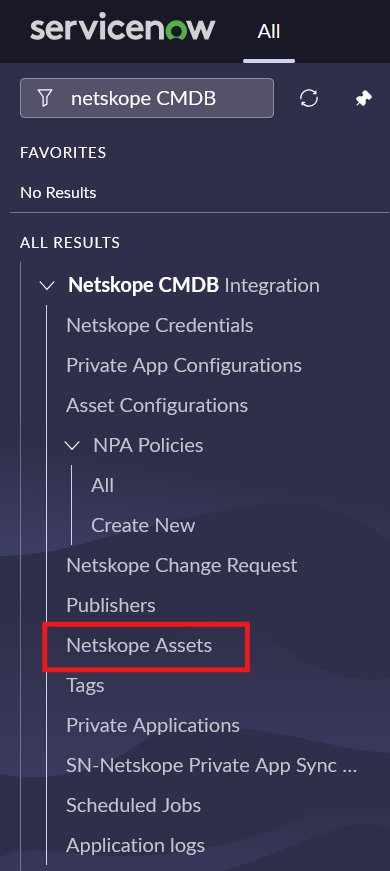Open the All navigation tab
This screenshot has width=390, height=871.
coord(268,31)
